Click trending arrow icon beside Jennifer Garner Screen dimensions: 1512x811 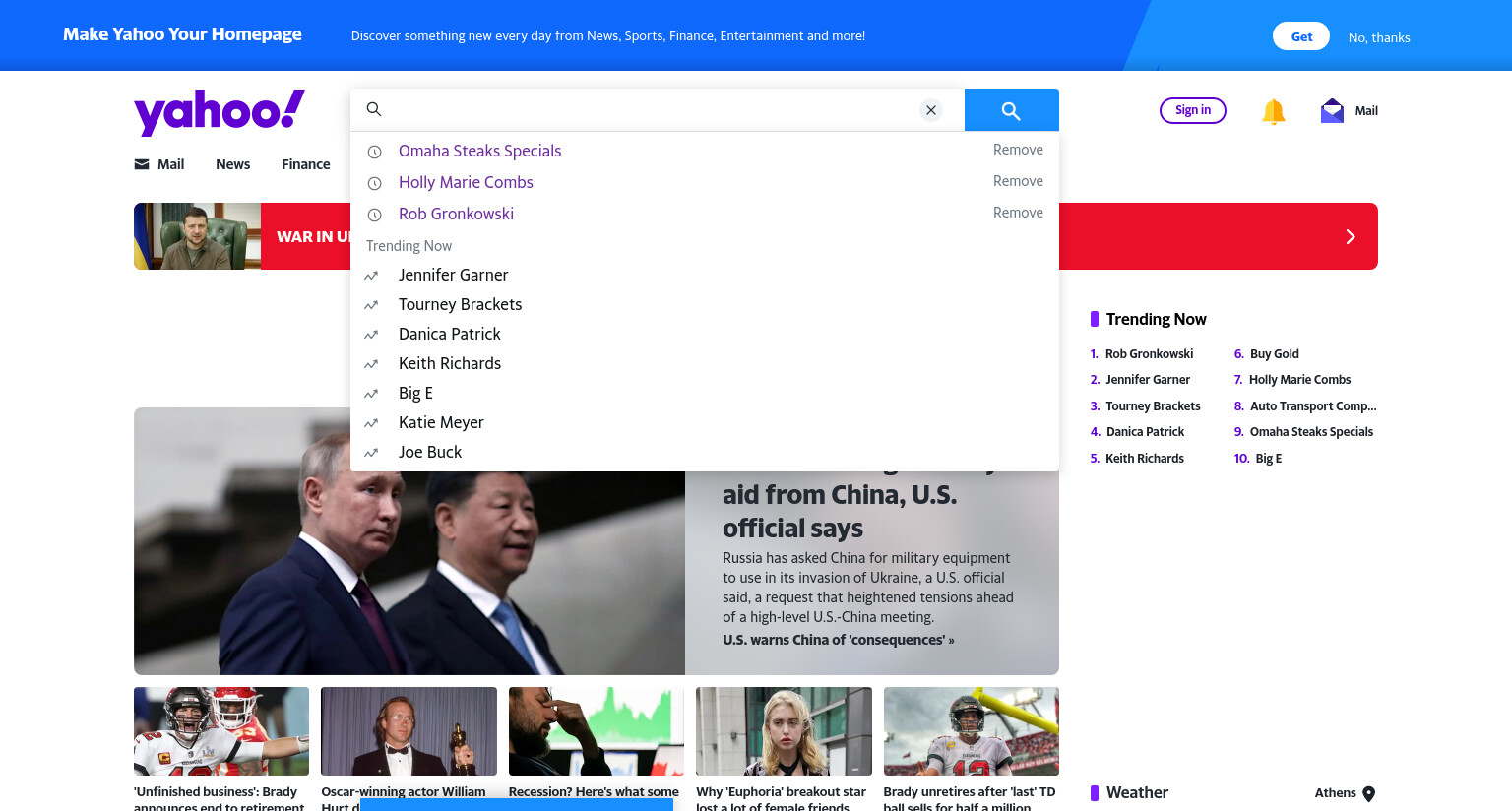(x=371, y=276)
